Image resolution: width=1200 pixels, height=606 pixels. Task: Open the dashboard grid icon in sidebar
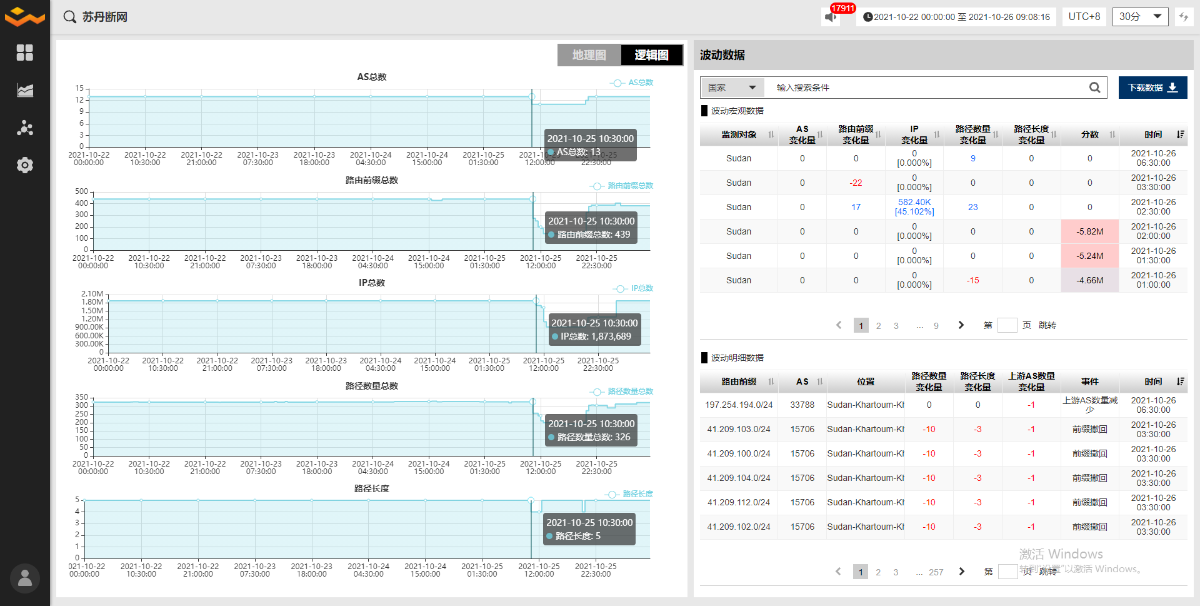pyautogui.click(x=25, y=52)
